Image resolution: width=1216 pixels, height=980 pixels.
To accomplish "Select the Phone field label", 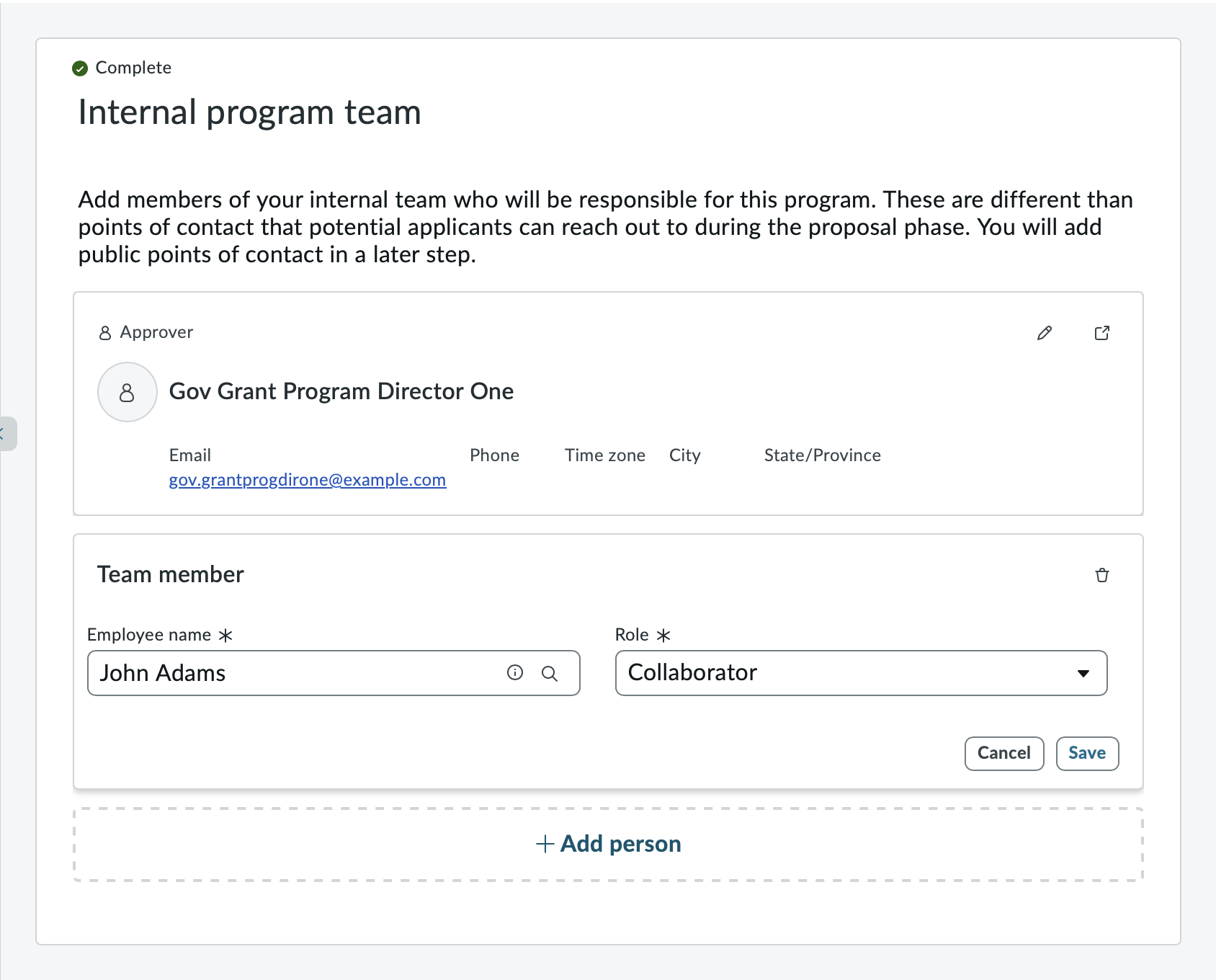I will [494, 455].
